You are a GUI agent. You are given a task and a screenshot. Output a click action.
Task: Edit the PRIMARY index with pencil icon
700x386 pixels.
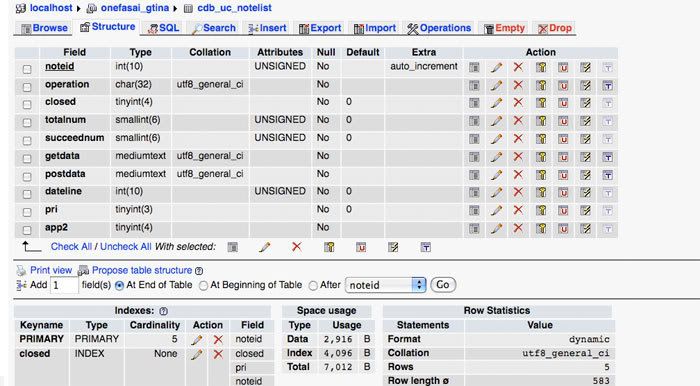196,340
